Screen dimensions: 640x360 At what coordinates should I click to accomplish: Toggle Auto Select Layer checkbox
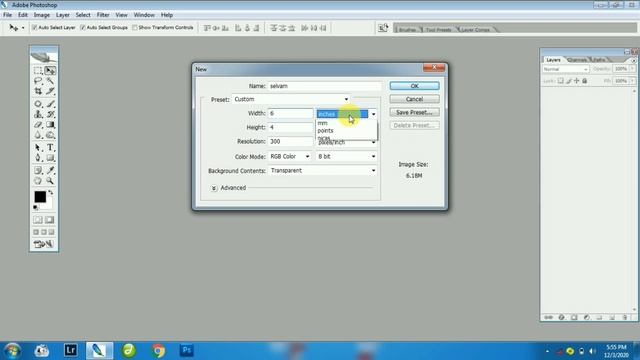click(x=35, y=27)
